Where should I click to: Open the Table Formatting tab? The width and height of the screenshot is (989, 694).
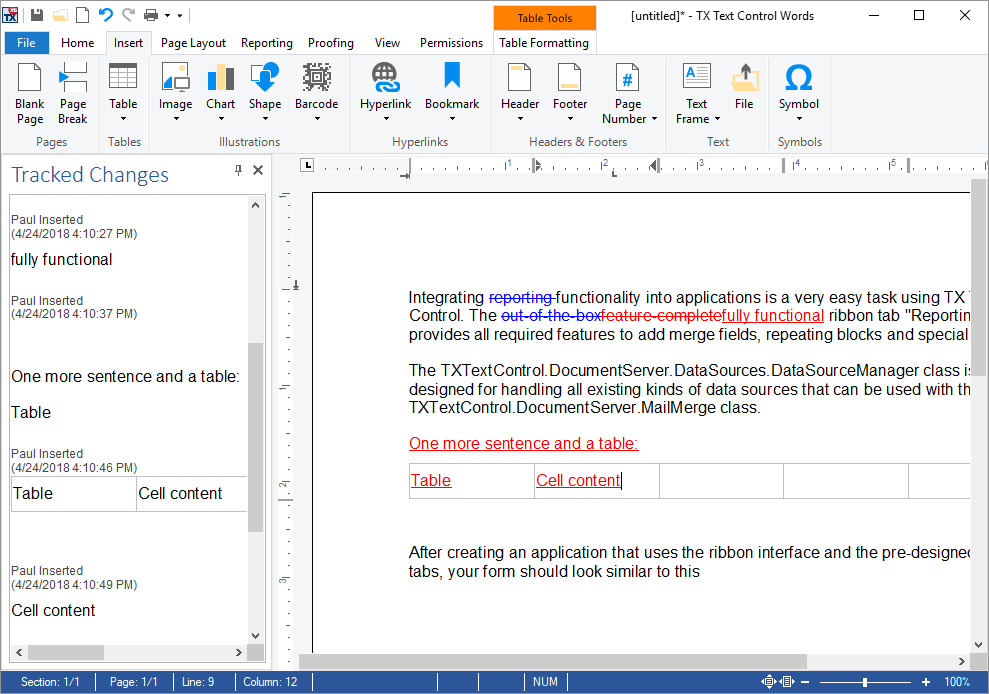coord(544,43)
